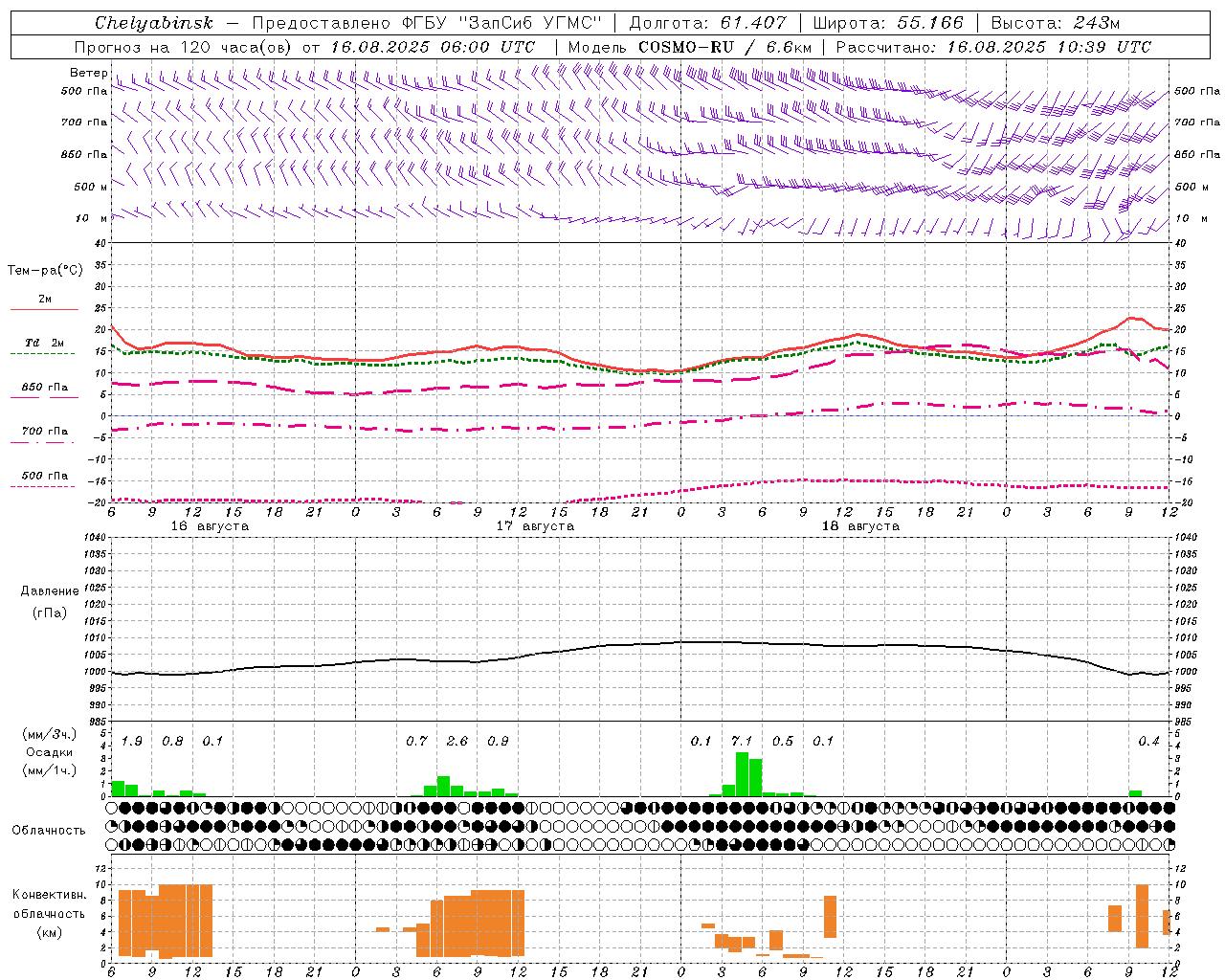
Task: Click the 0.8 precipitation total
Action: (x=172, y=741)
